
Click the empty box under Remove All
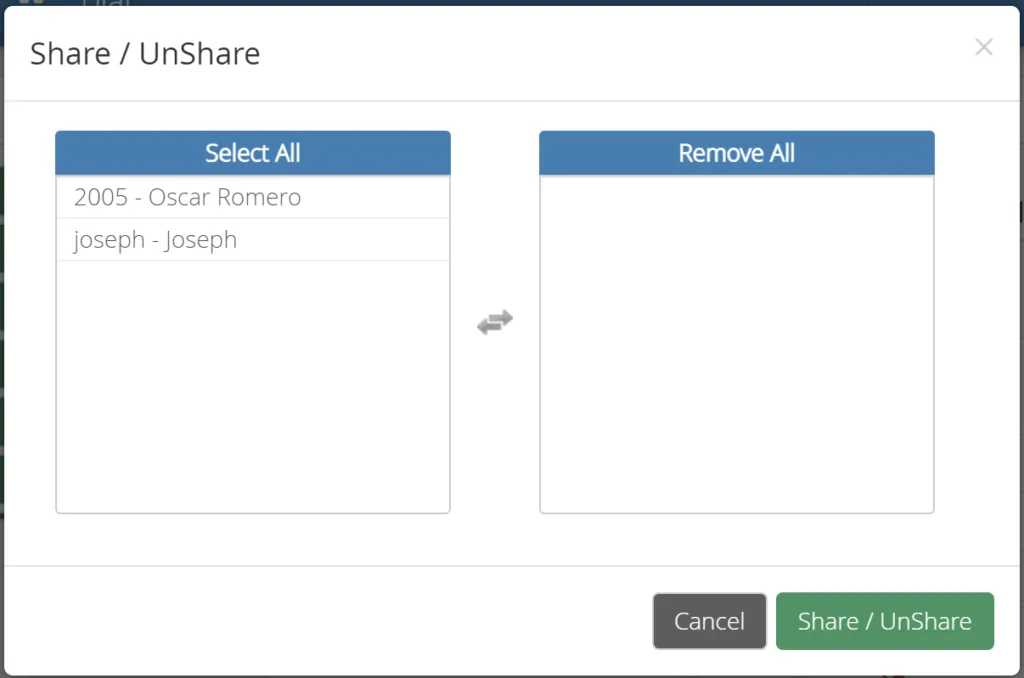tap(737, 344)
